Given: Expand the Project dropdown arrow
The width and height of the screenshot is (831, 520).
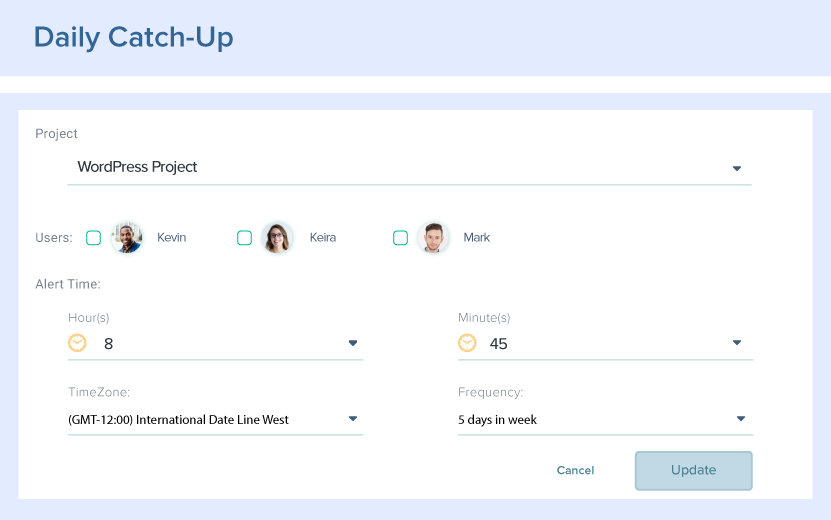Looking at the screenshot, I should point(737,168).
